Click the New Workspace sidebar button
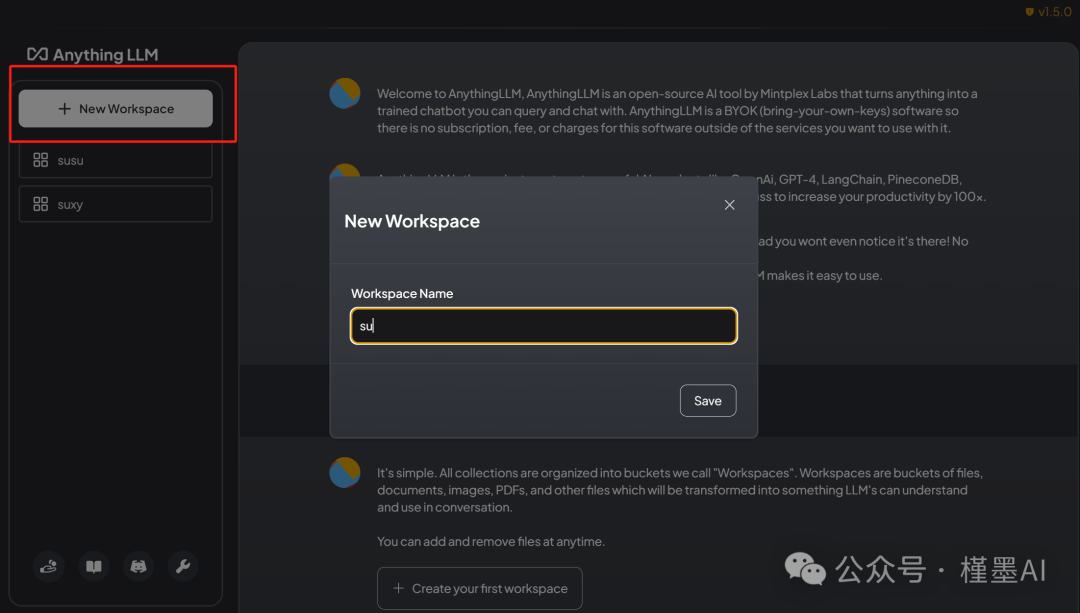 (x=116, y=109)
